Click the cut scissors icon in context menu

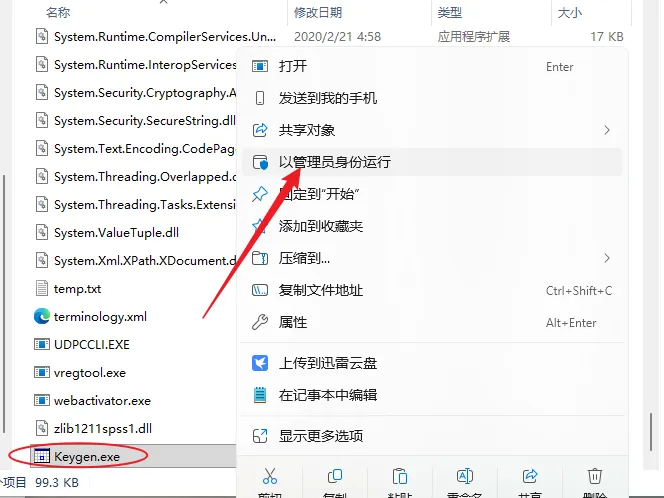269,476
